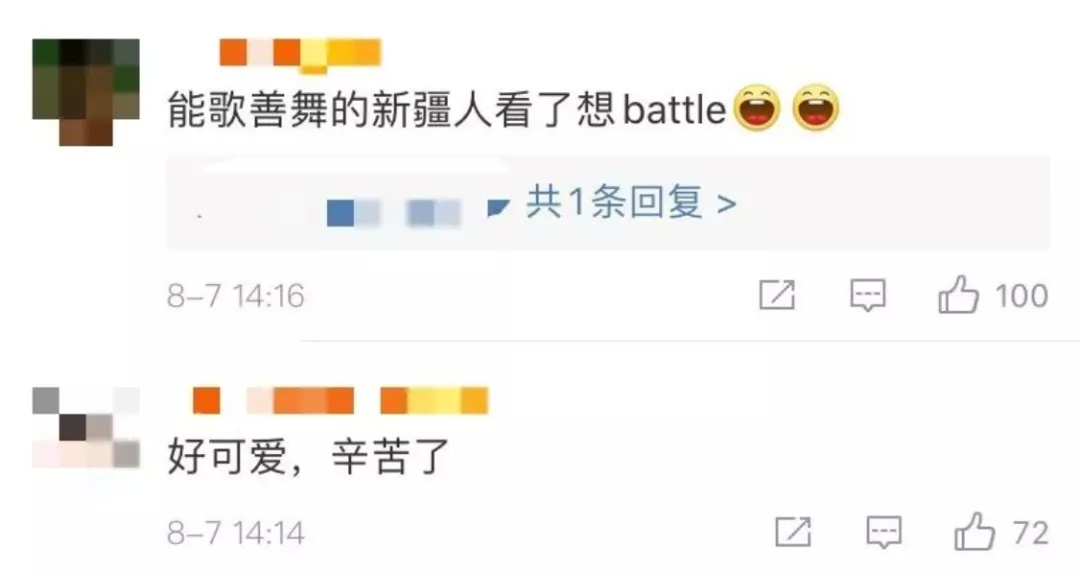Image resolution: width=1080 pixels, height=574 pixels.
Task: Open username above the 好可爱 comment
Action: coord(340,400)
